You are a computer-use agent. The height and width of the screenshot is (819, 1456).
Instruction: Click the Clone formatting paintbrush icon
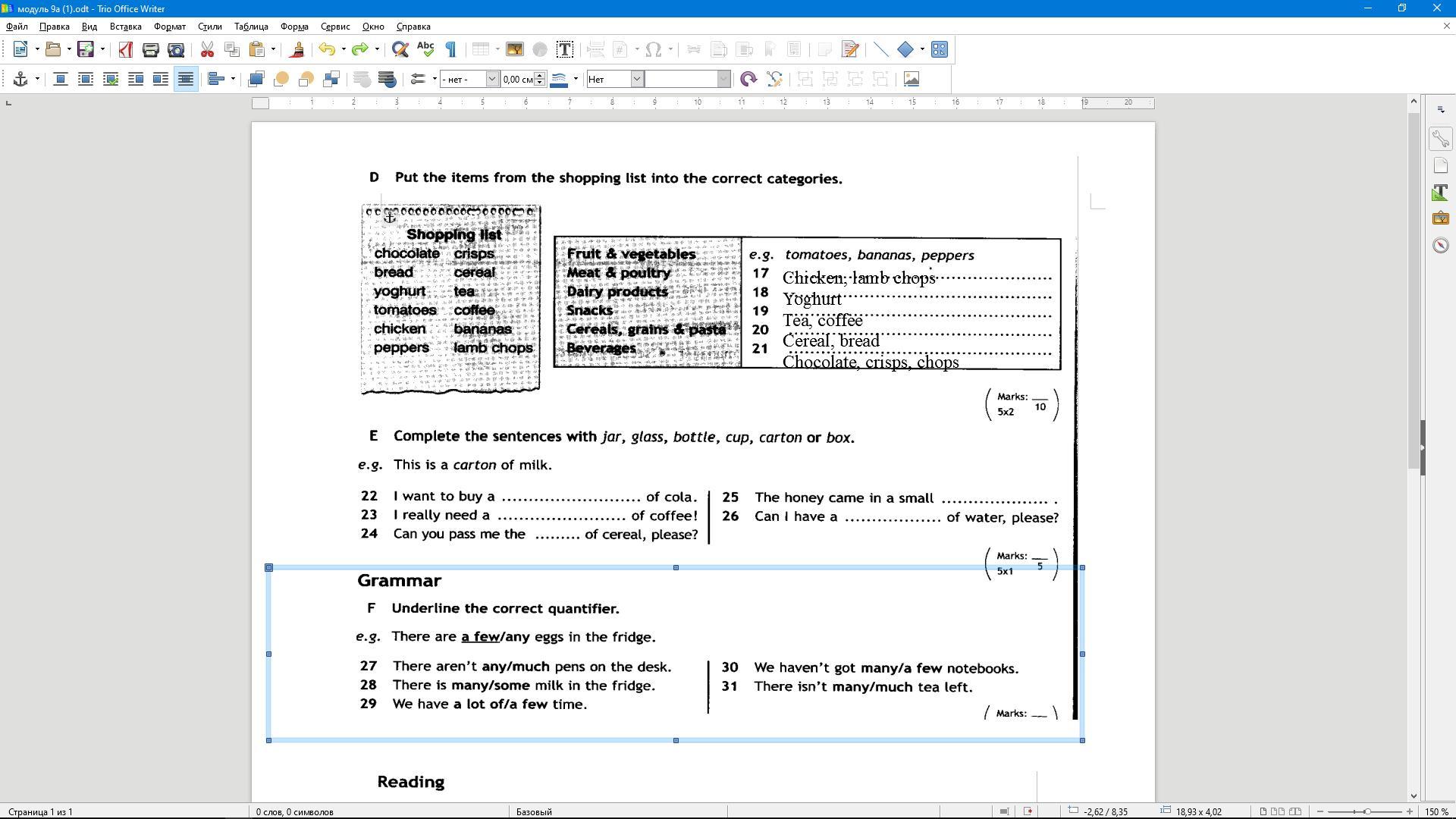297,50
